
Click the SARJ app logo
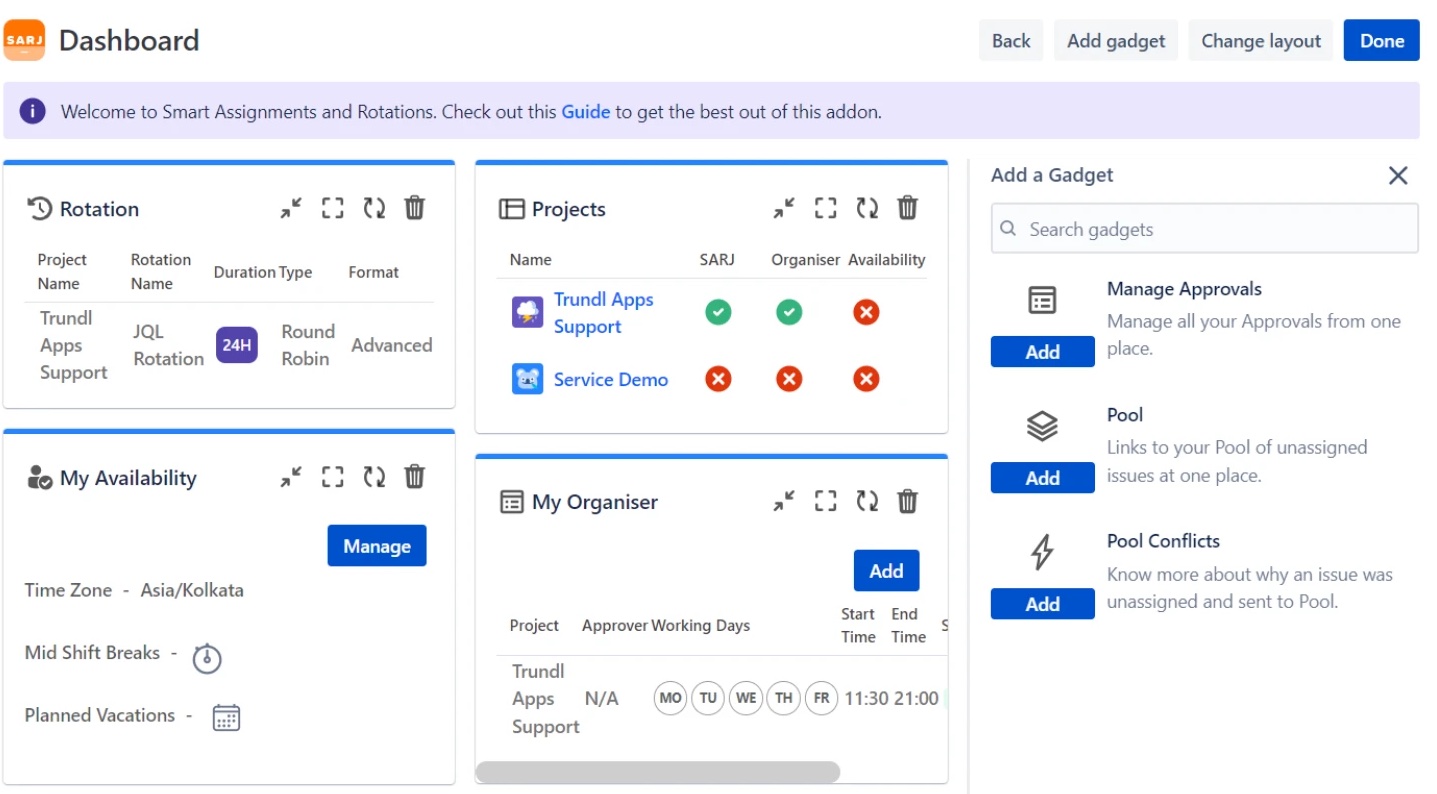coord(24,40)
